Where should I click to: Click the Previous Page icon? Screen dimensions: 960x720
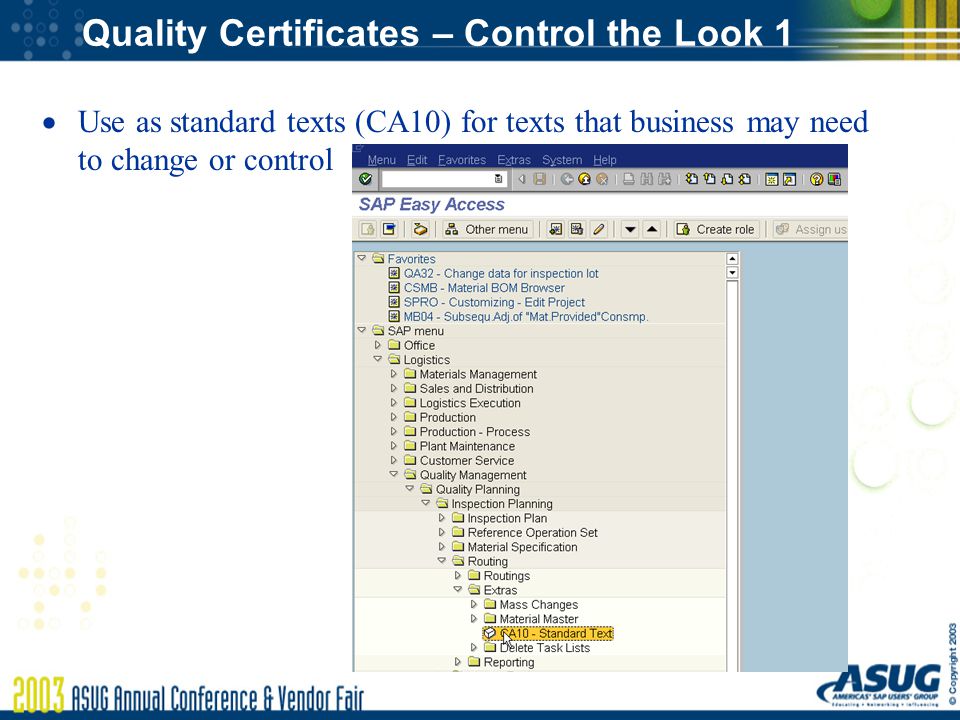709,179
